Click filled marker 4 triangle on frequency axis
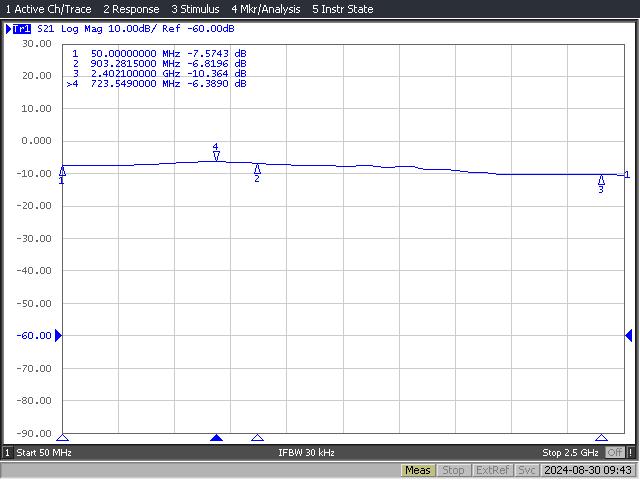The height and width of the screenshot is (480, 640). tap(216, 438)
